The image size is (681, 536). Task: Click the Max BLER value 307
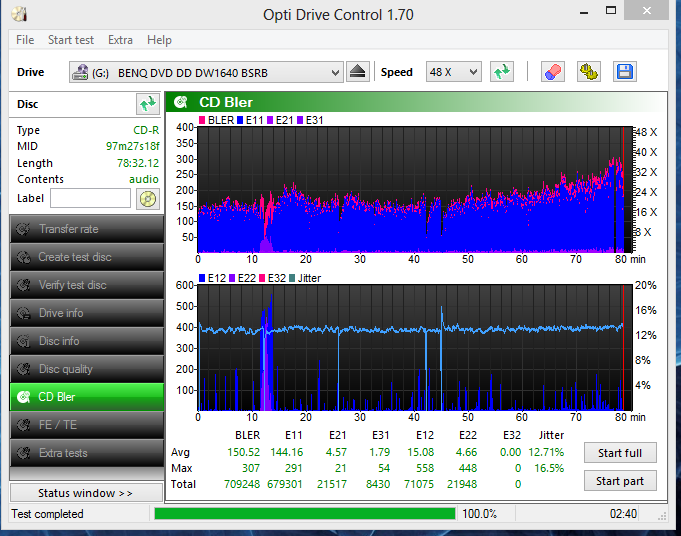pyautogui.click(x=251, y=468)
